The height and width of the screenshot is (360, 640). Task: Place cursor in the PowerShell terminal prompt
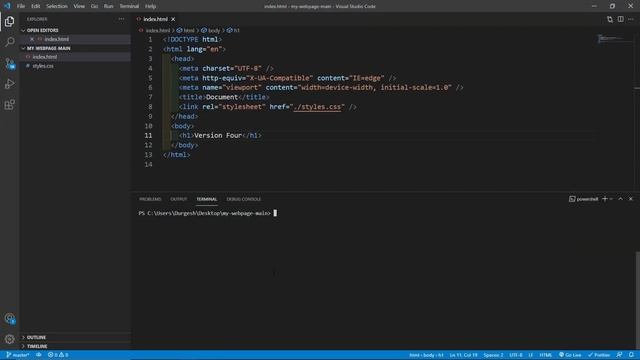coord(275,213)
